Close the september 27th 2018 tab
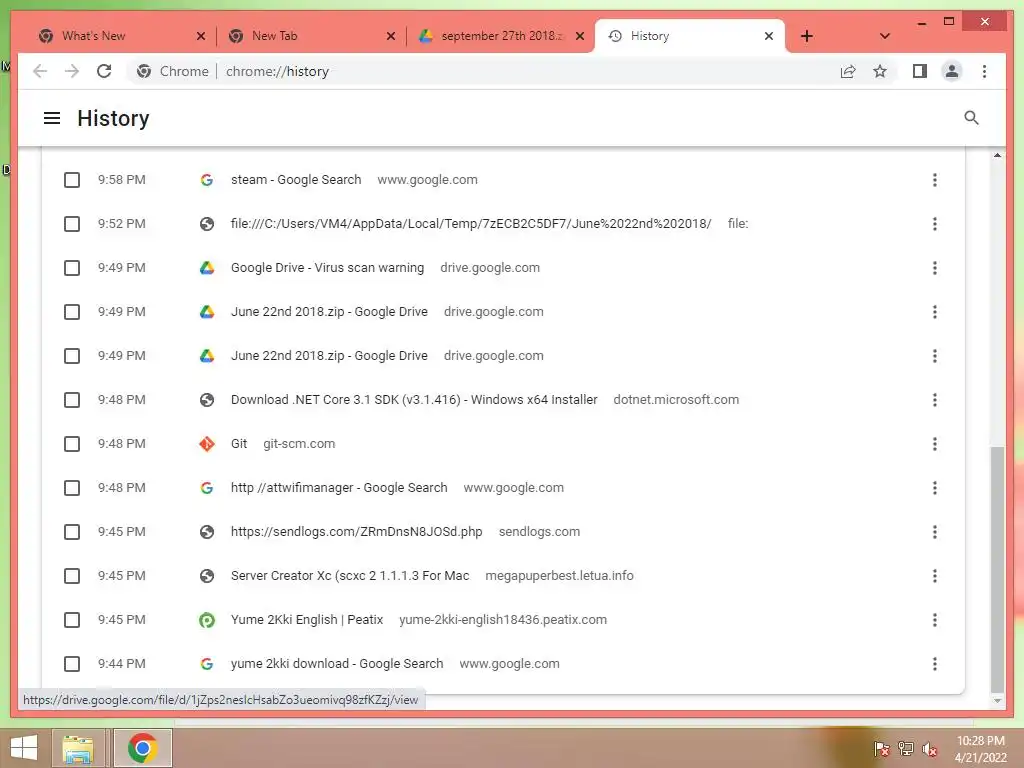The height and width of the screenshot is (768, 1024). click(579, 36)
